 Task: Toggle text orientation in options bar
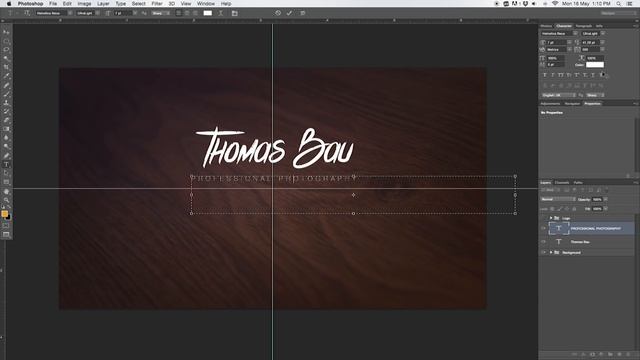[27, 13]
